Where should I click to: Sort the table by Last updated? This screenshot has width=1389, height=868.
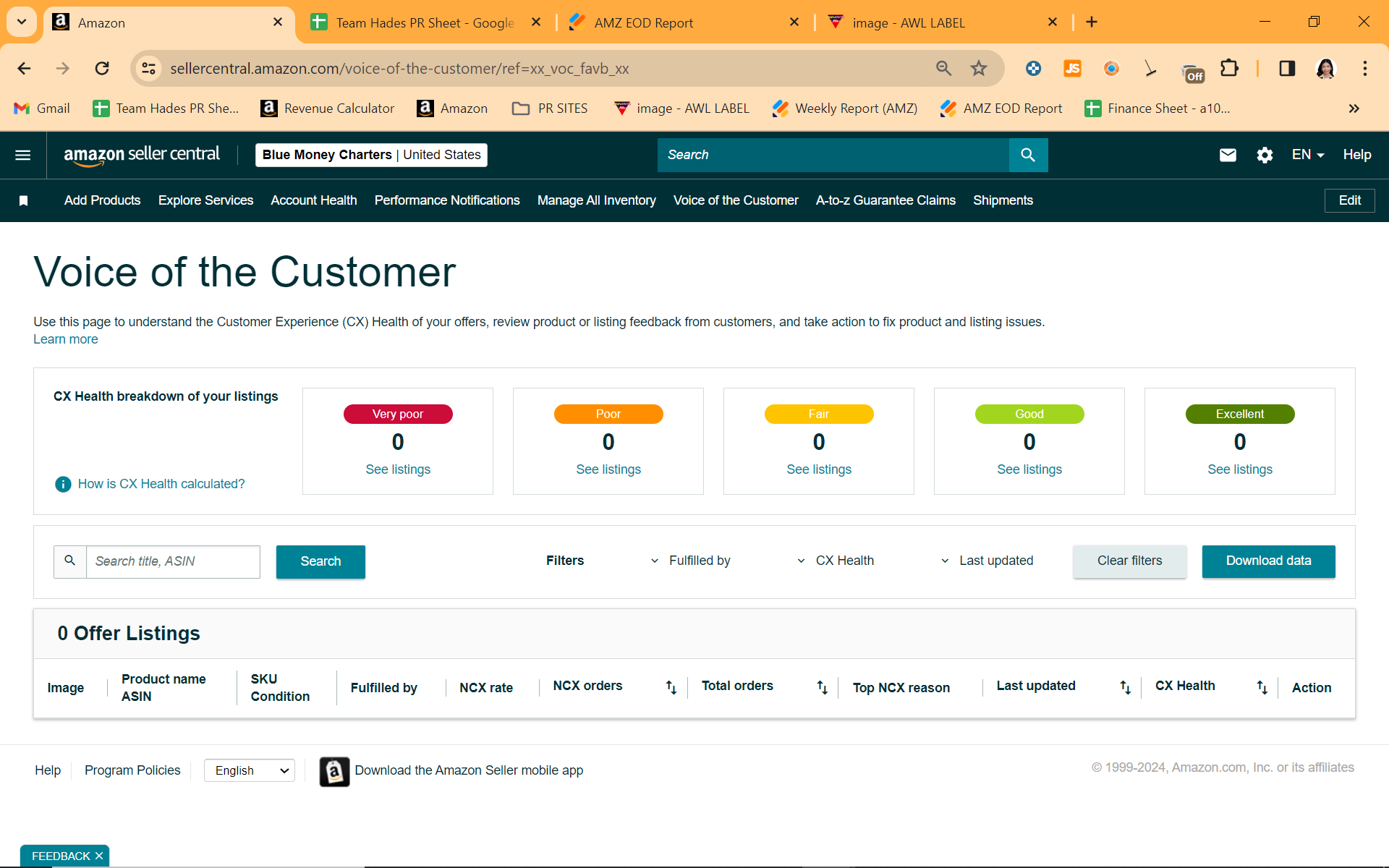pos(1125,687)
